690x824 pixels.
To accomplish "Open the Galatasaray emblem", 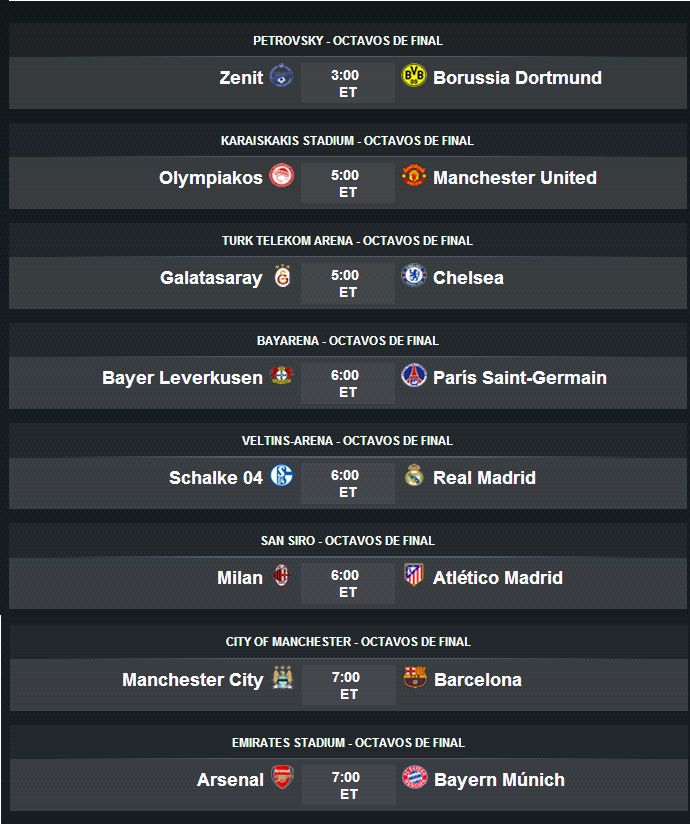I will point(282,276).
